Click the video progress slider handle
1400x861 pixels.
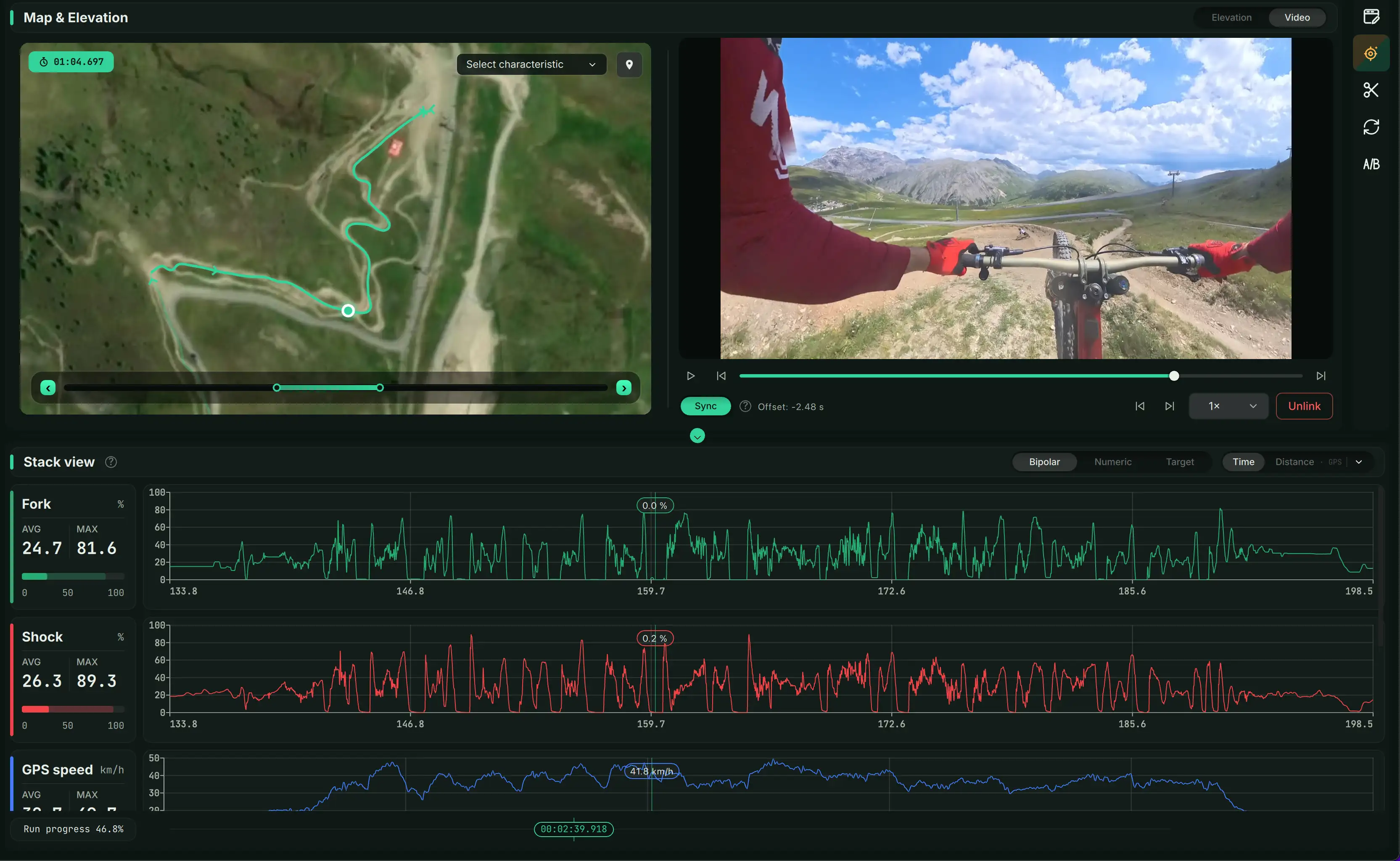point(1173,376)
